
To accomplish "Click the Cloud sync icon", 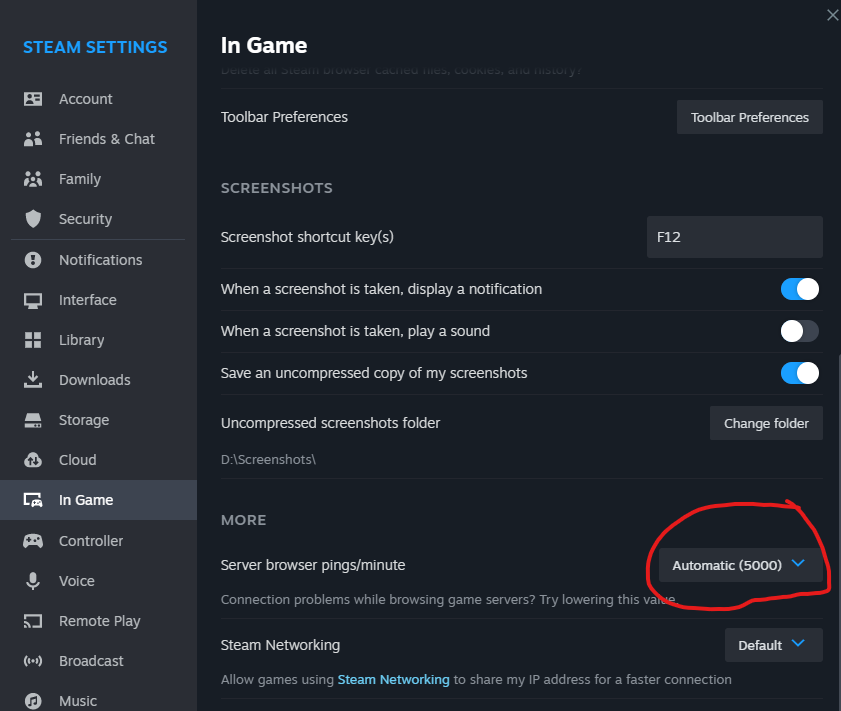I will tap(33, 460).
